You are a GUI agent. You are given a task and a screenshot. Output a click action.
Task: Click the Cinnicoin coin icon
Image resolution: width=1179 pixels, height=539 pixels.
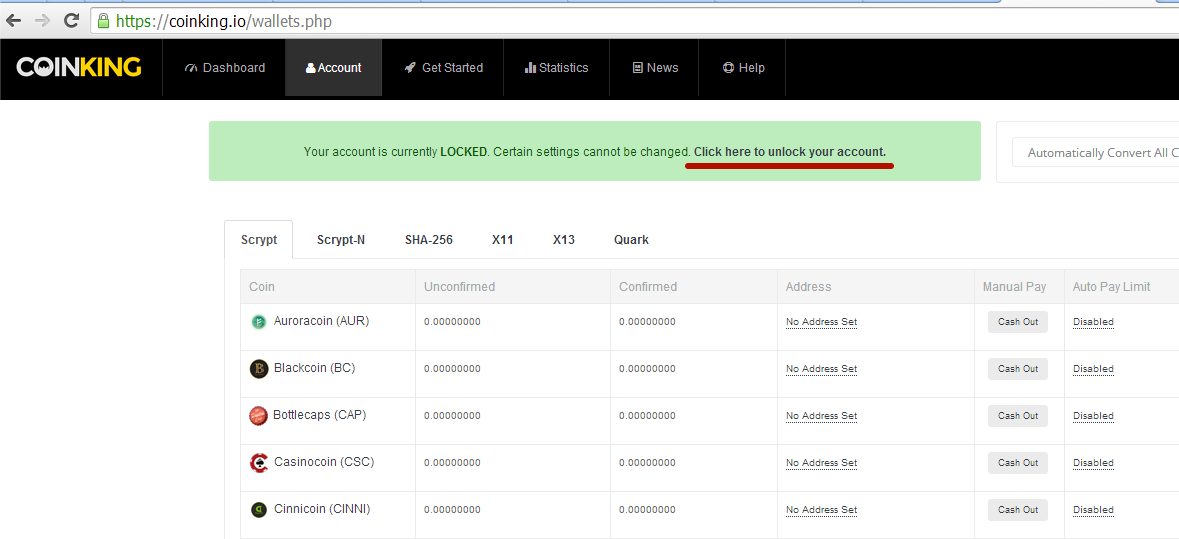coord(258,510)
